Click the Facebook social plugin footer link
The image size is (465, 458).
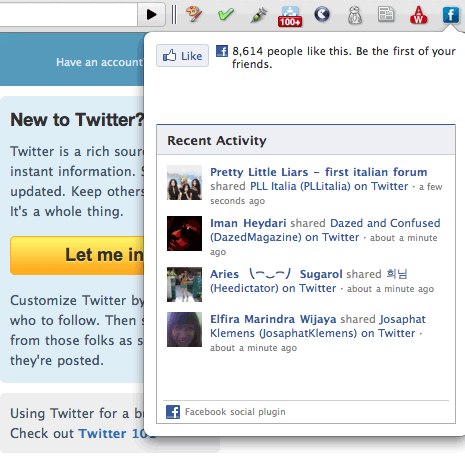pos(235,412)
